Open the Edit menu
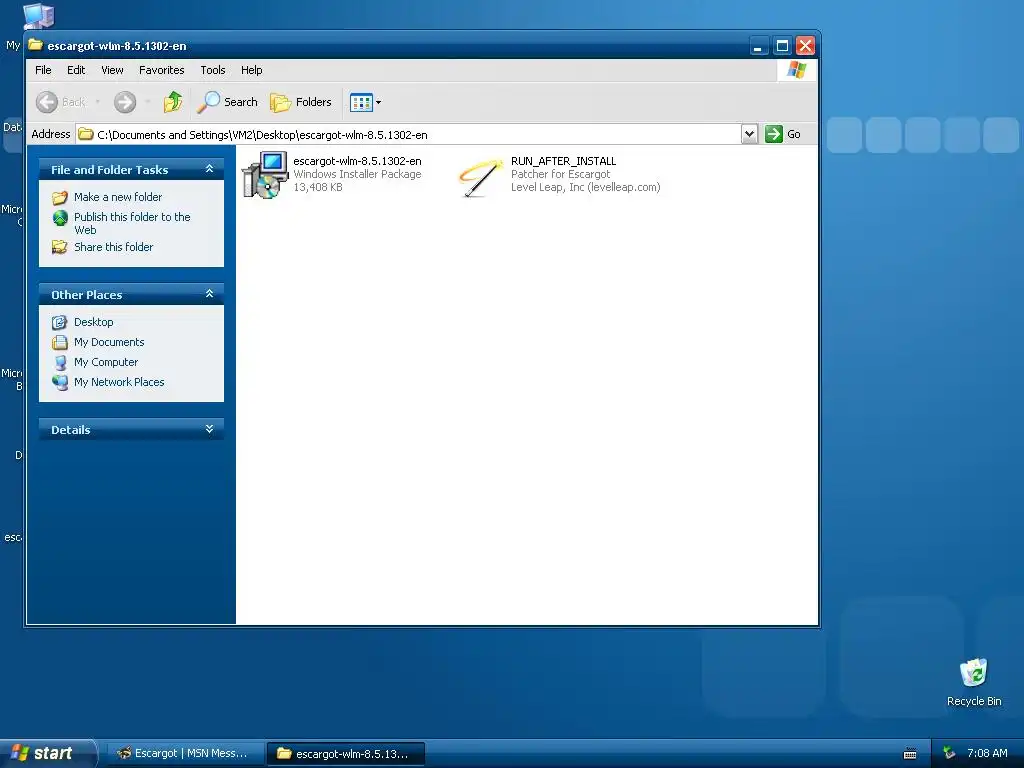The width and height of the screenshot is (1024, 768). pyautogui.click(x=76, y=70)
